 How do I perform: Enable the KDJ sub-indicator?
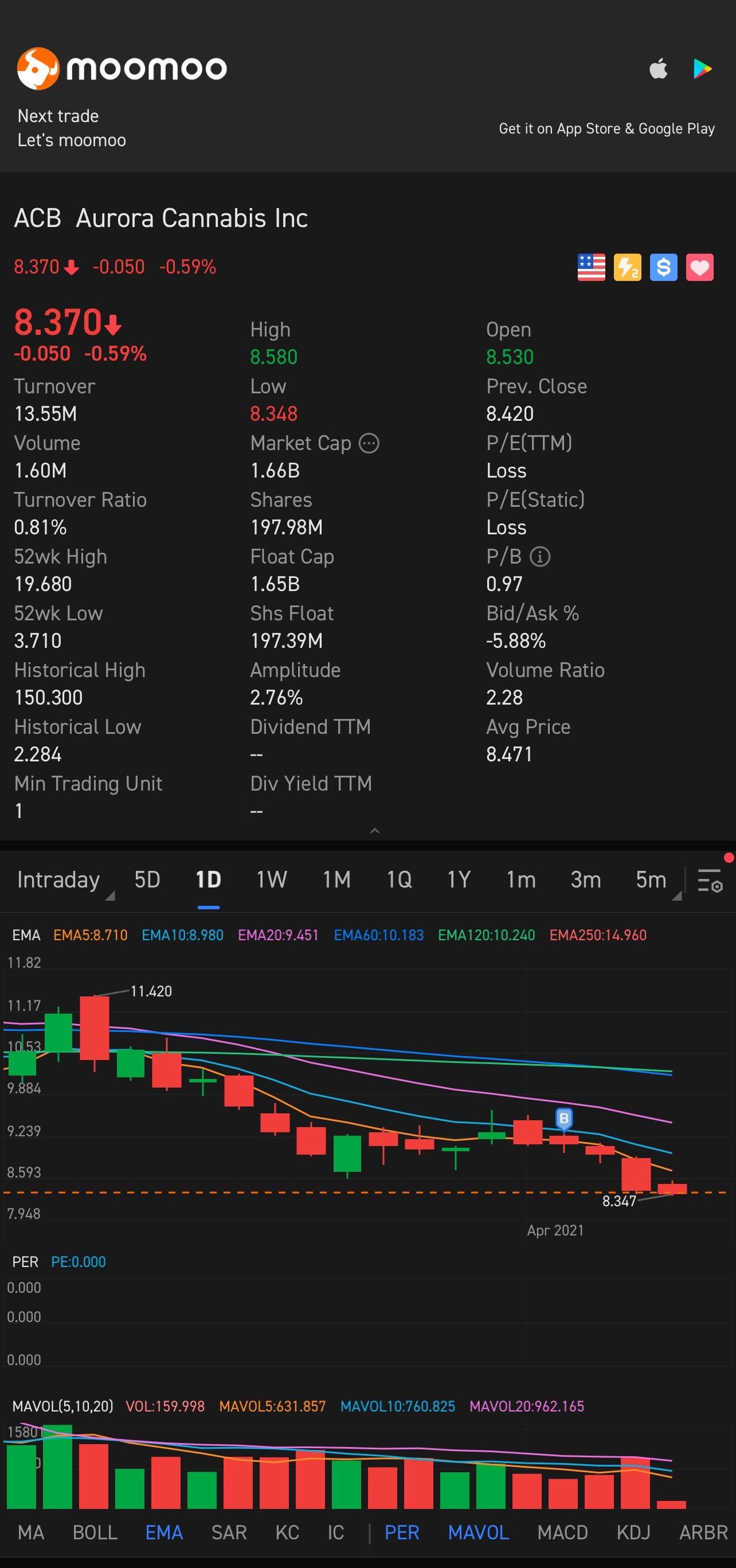633,1532
